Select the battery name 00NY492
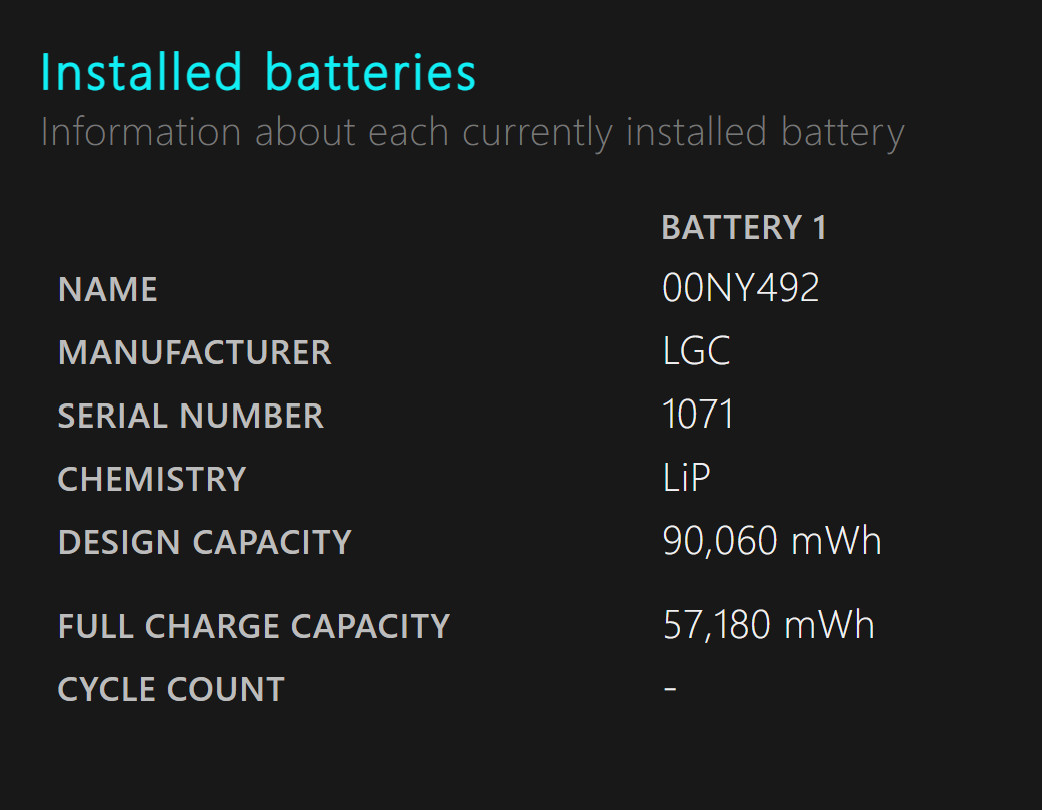The image size is (1042, 810). click(x=741, y=288)
